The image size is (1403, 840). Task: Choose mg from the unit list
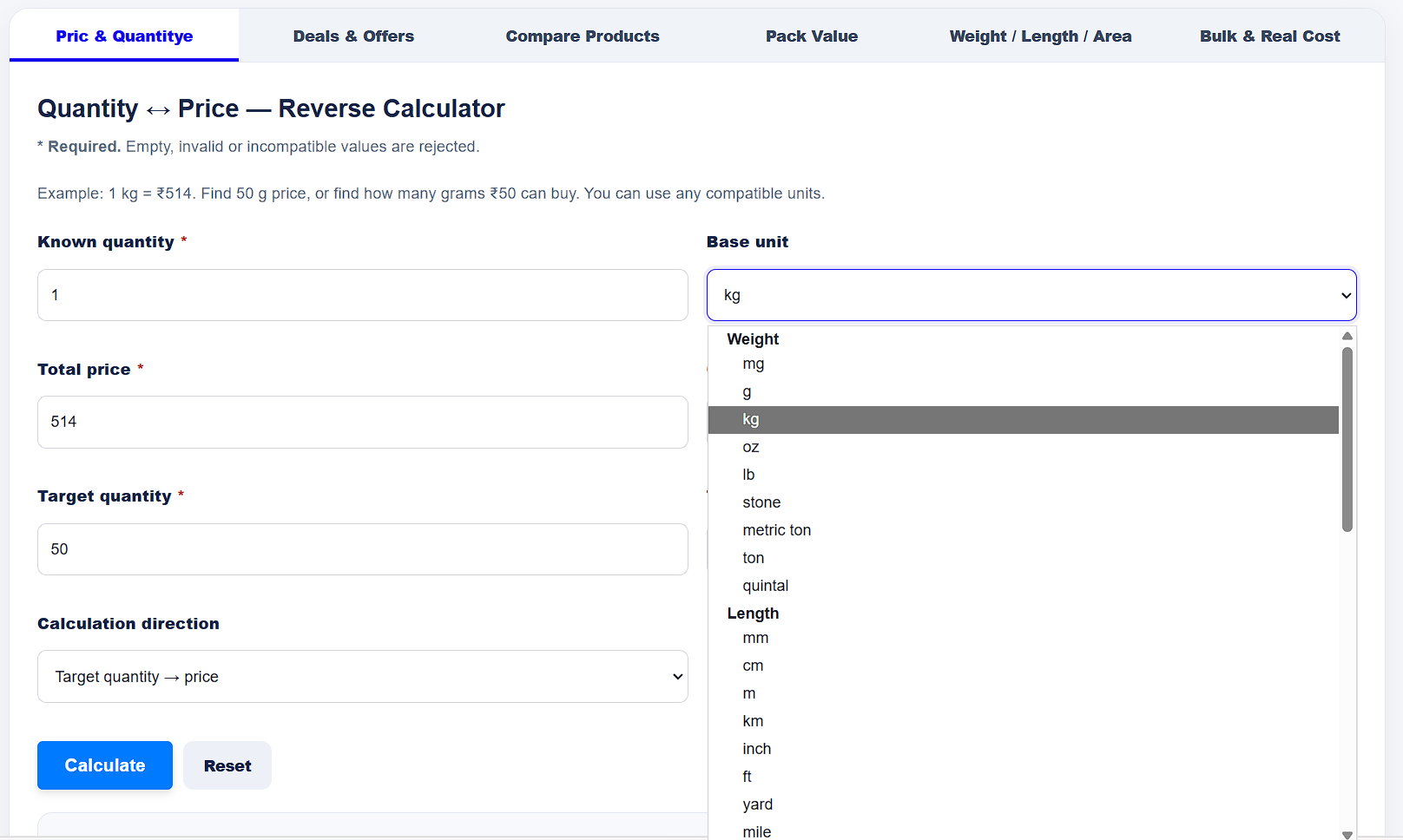pos(1024,364)
